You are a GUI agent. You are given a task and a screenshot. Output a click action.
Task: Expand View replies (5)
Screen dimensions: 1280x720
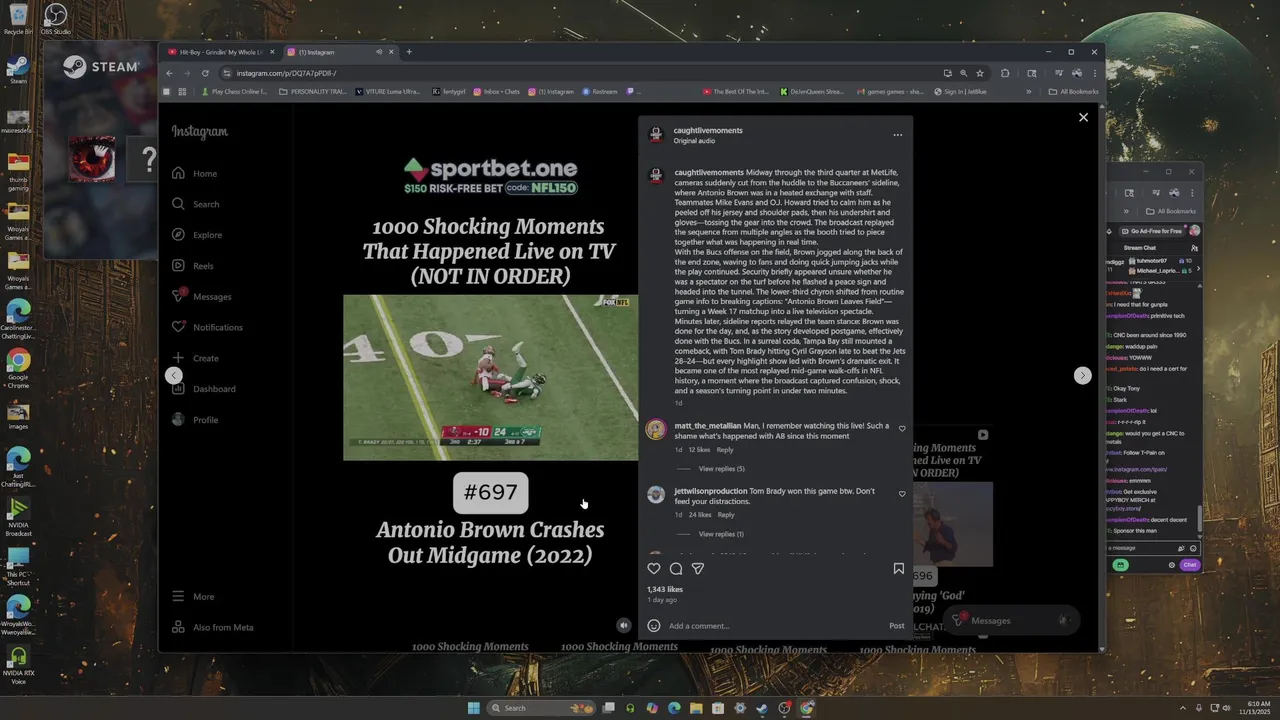(x=721, y=469)
